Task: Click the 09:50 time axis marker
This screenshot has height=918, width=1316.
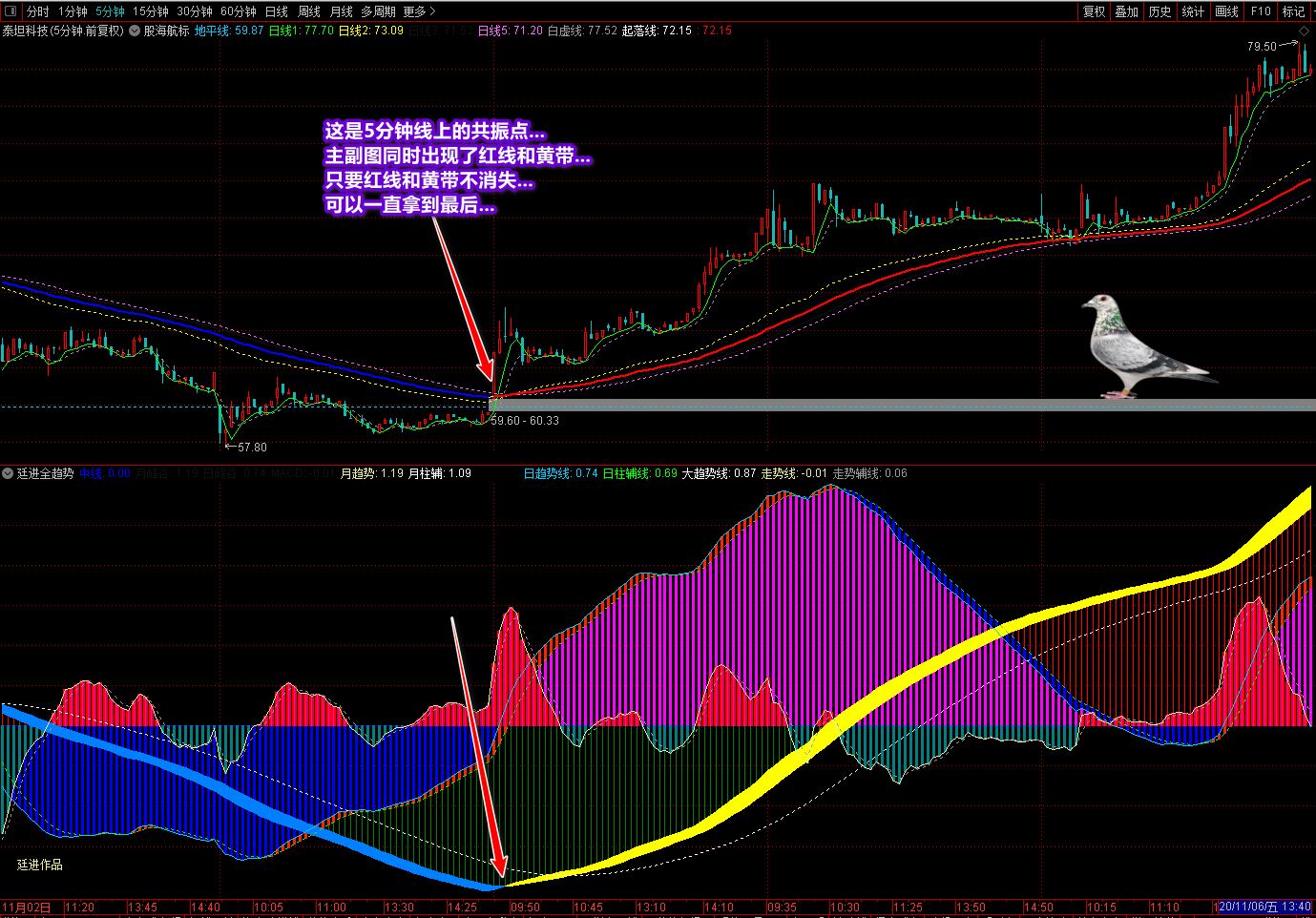Action: 525,908
